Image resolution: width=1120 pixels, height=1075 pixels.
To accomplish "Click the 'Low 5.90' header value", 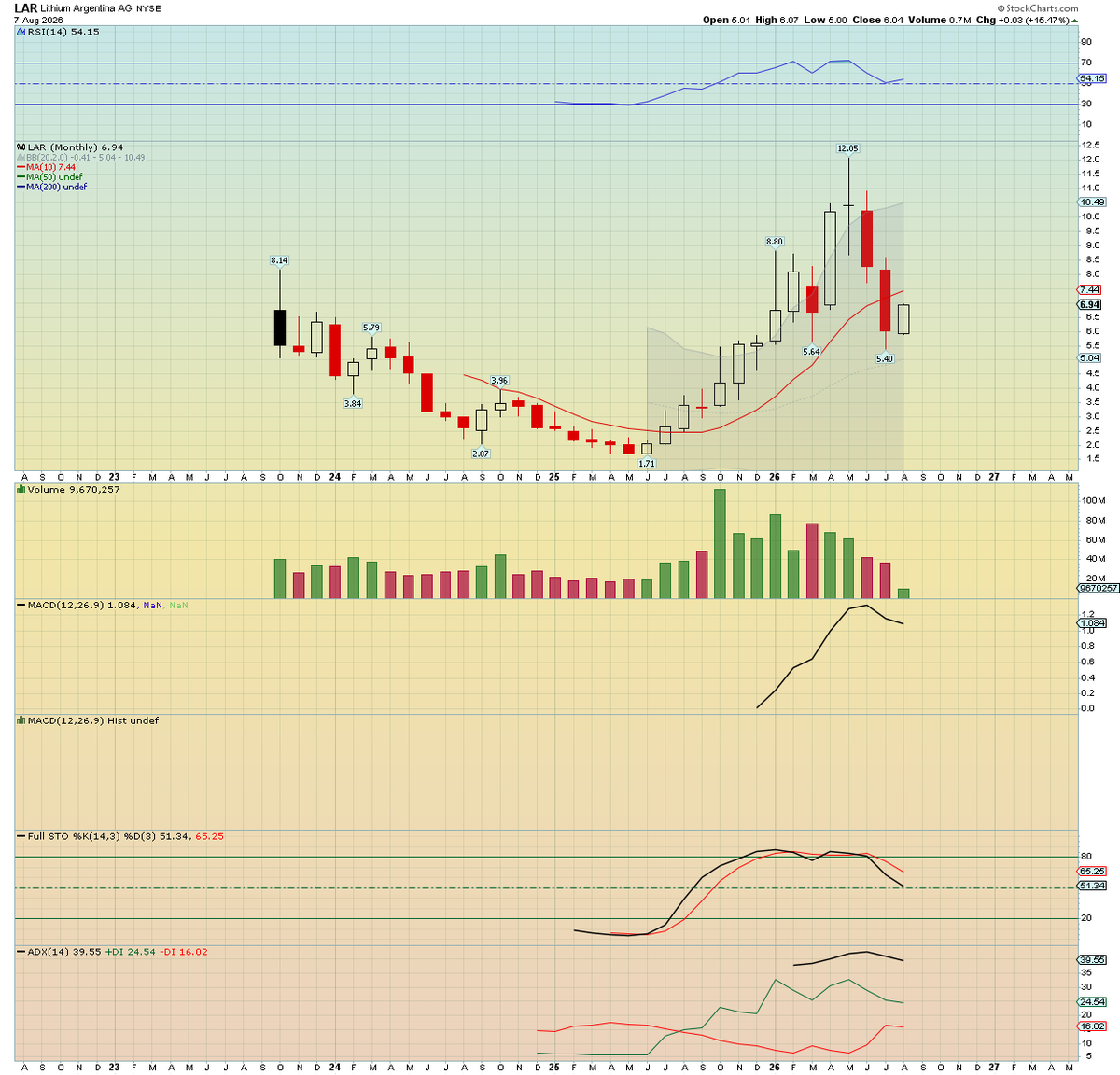I will [x=825, y=20].
